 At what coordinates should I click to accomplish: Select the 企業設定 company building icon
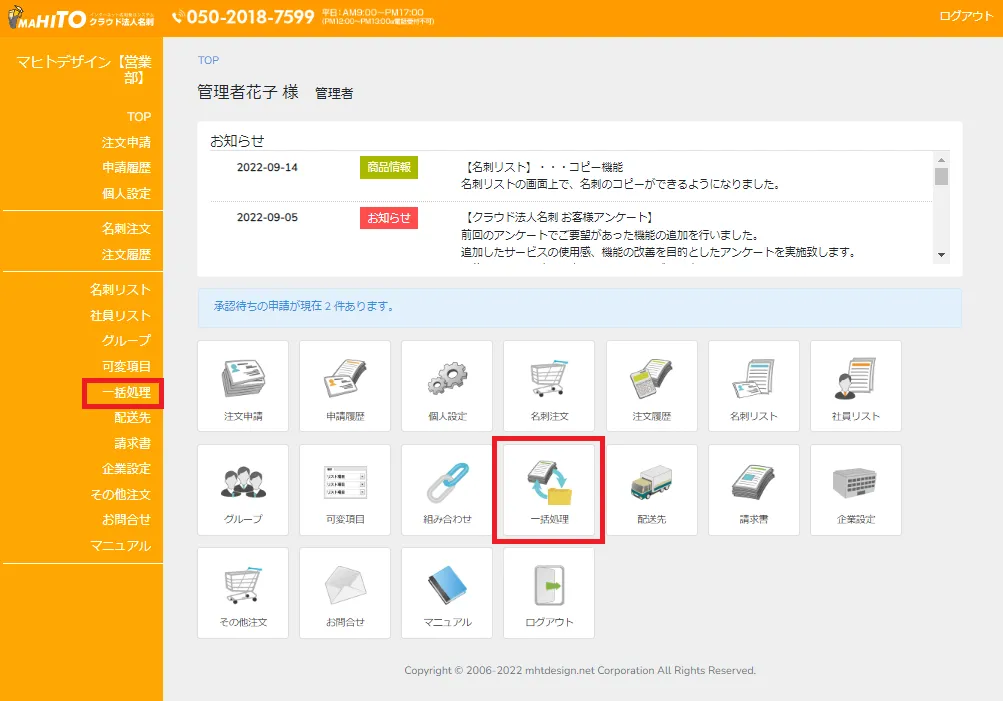point(854,489)
